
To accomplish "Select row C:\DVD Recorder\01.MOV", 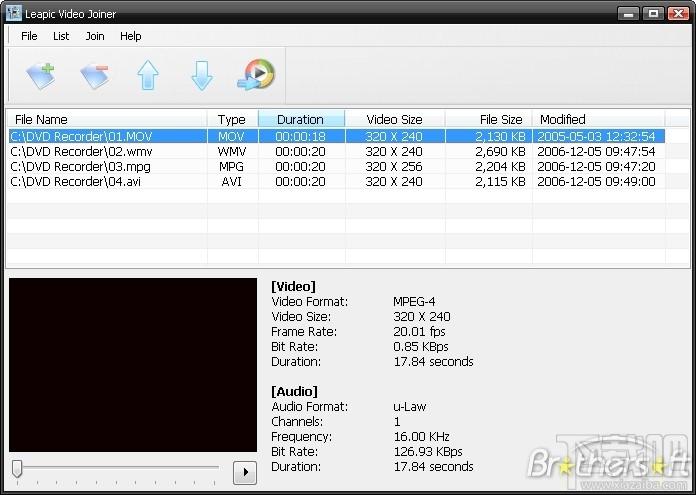I will coord(336,136).
